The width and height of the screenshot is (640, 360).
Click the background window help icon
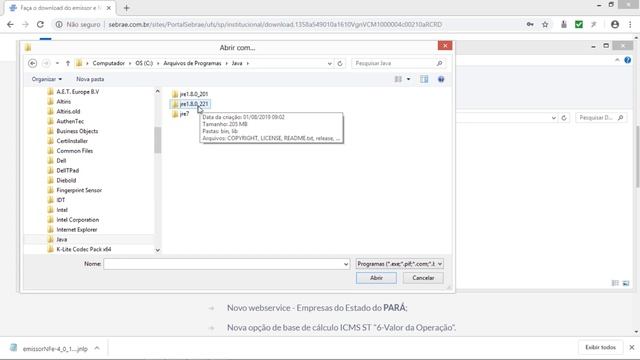click(628, 60)
